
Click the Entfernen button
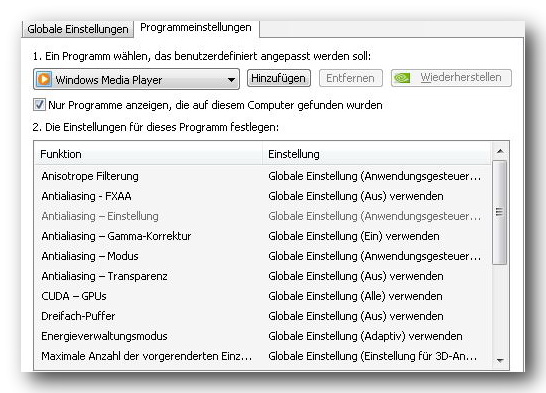(x=351, y=78)
